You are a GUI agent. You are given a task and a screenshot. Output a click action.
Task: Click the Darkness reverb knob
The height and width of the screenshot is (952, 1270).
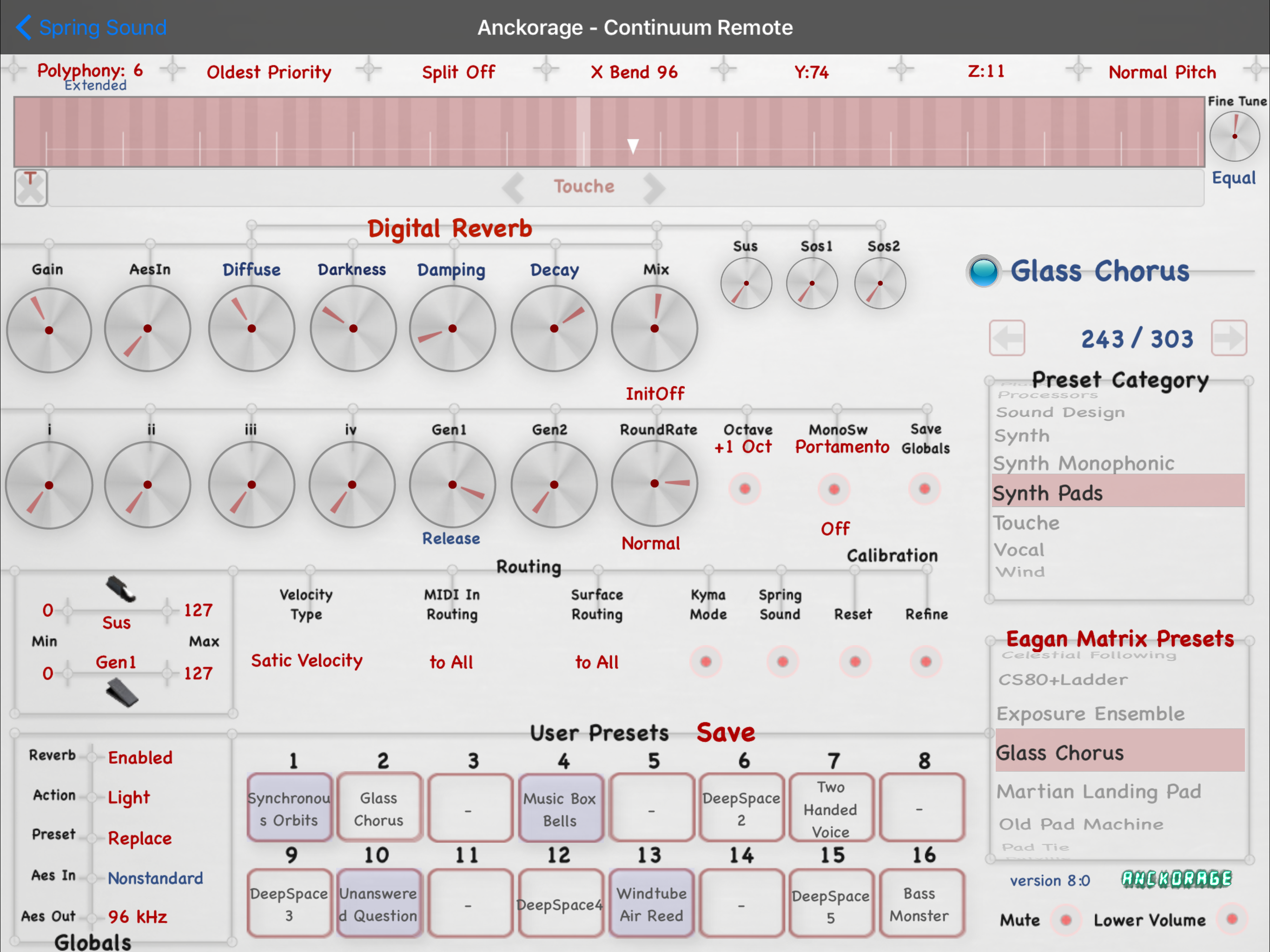pos(353,329)
